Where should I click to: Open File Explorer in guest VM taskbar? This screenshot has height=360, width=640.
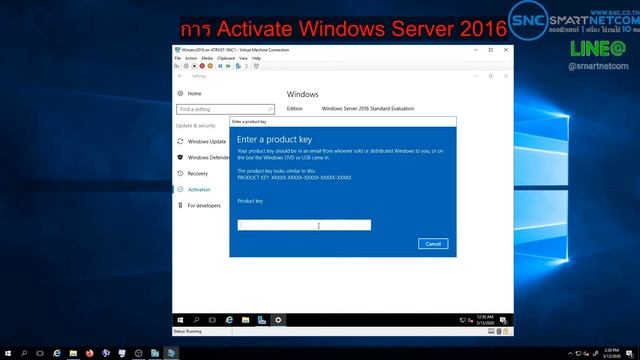tap(245, 320)
